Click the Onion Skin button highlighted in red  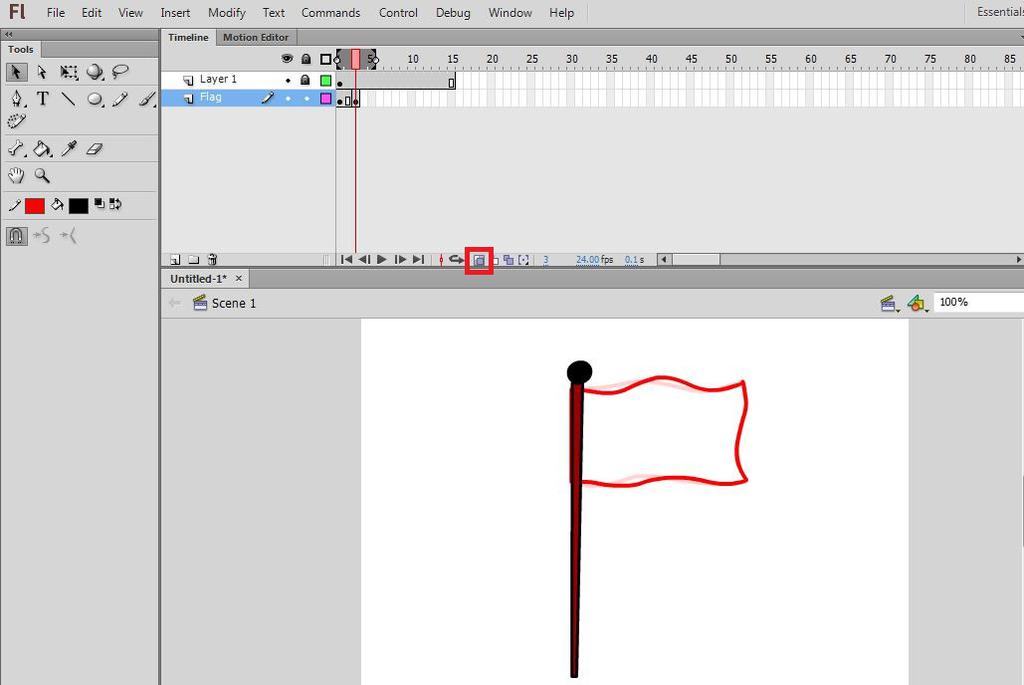pyautogui.click(x=479, y=260)
